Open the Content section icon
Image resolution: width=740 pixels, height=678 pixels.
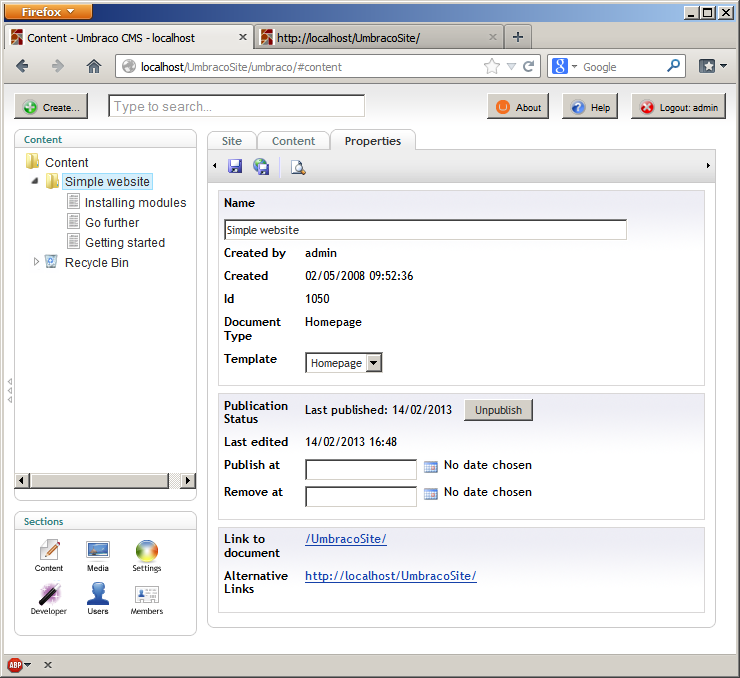click(x=49, y=555)
